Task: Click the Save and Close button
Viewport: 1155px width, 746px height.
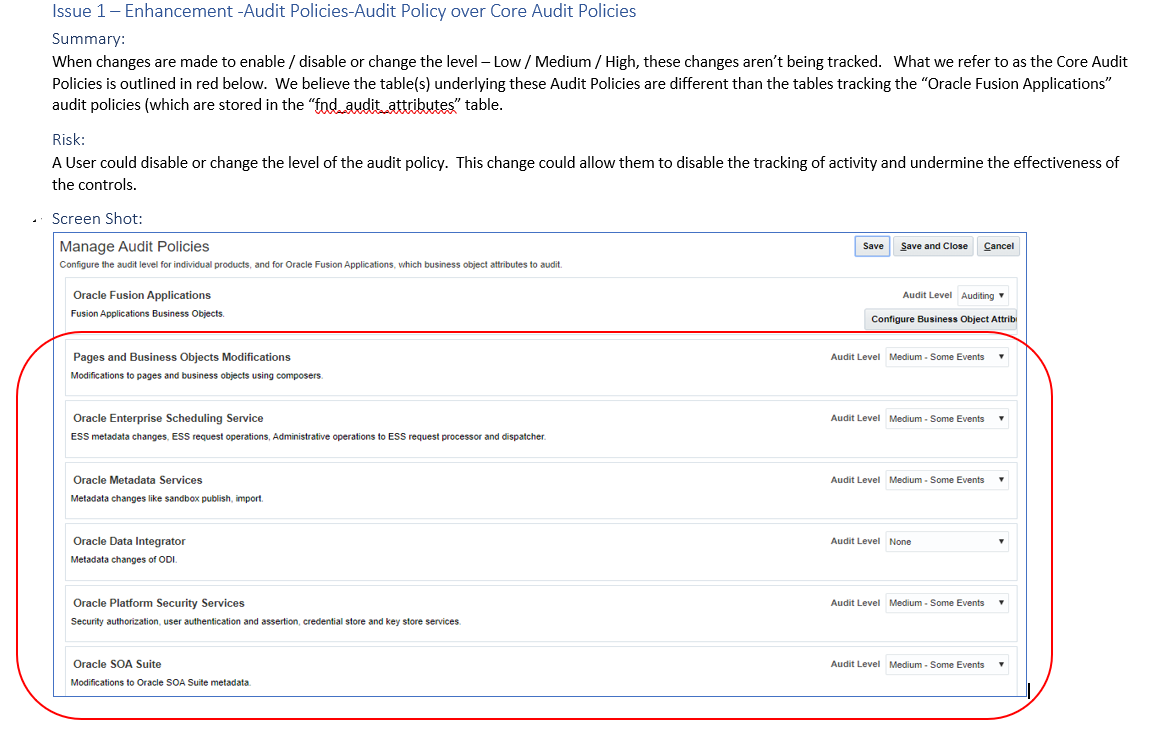Action: (x=933, y=246)
